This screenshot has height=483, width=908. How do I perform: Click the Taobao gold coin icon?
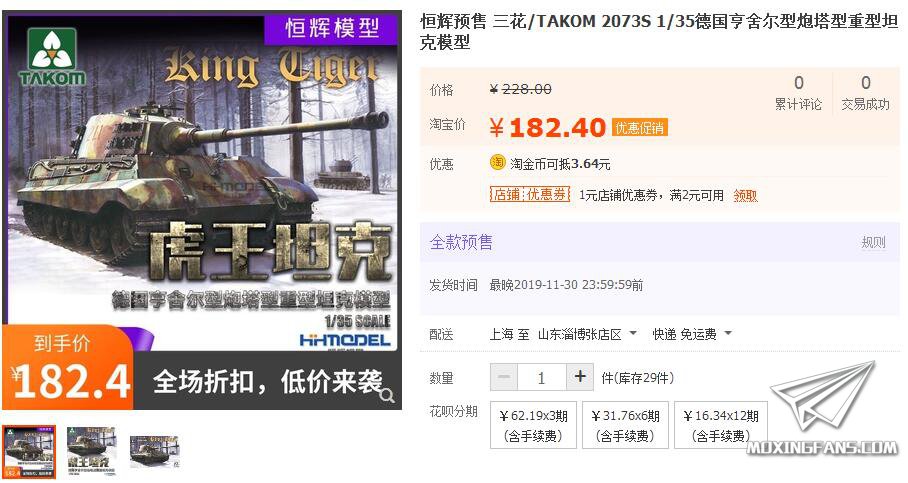coord(497,163)
